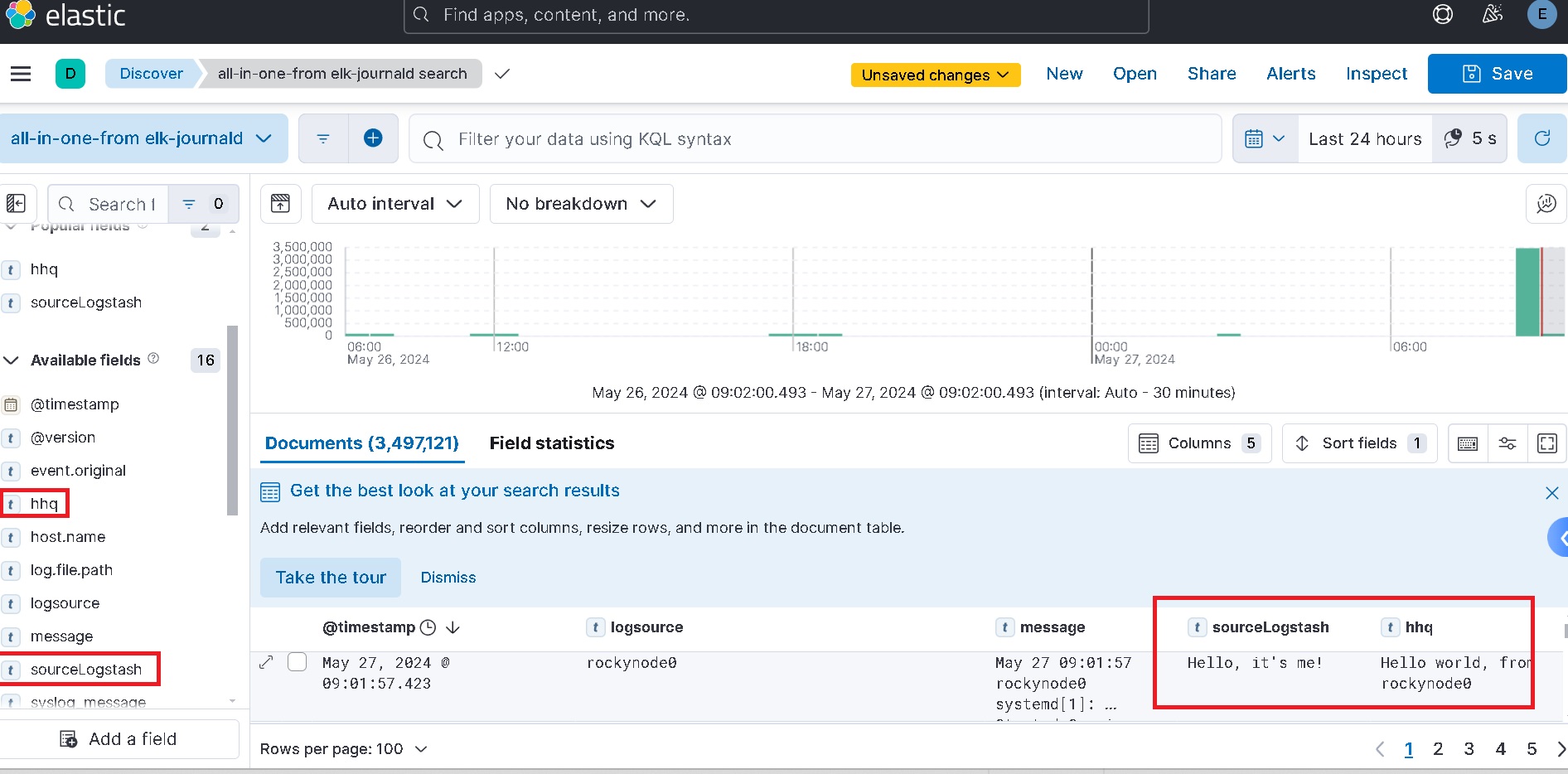1568x774 pixels.
Task: Open the calendar date quick menu
Action: [1265, 138]
